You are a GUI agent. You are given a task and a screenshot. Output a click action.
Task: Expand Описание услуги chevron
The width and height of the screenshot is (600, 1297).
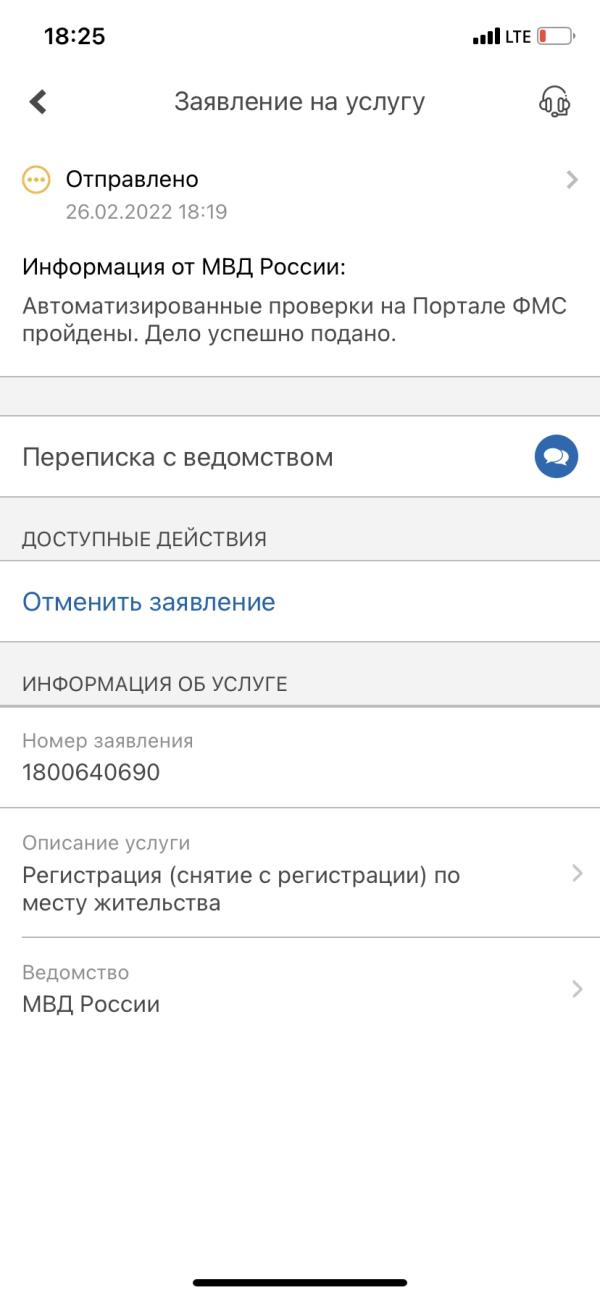coord(577,873)
